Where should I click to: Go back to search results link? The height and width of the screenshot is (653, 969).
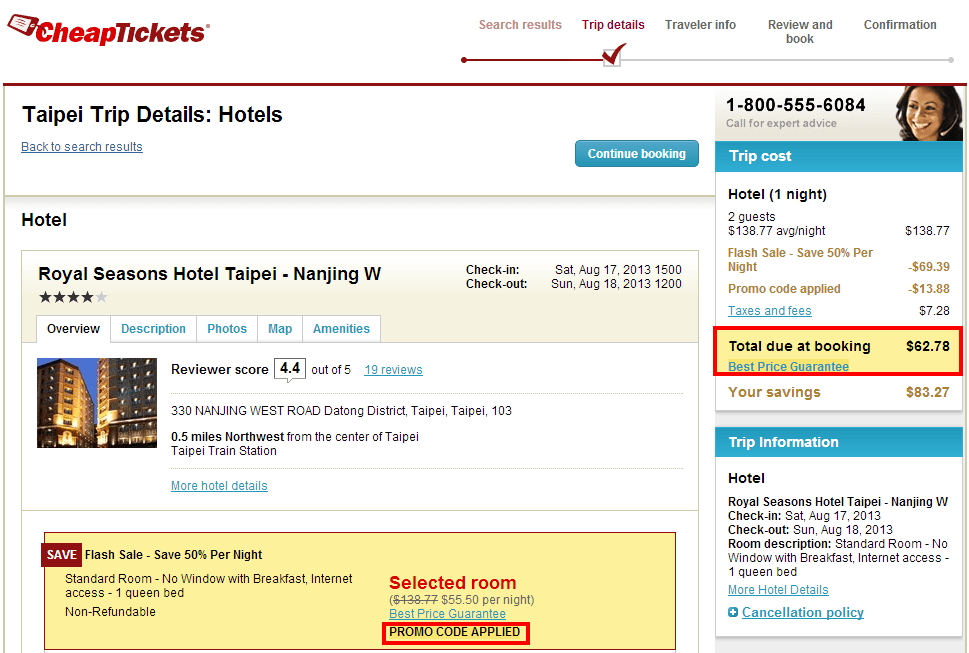(82, 147)
